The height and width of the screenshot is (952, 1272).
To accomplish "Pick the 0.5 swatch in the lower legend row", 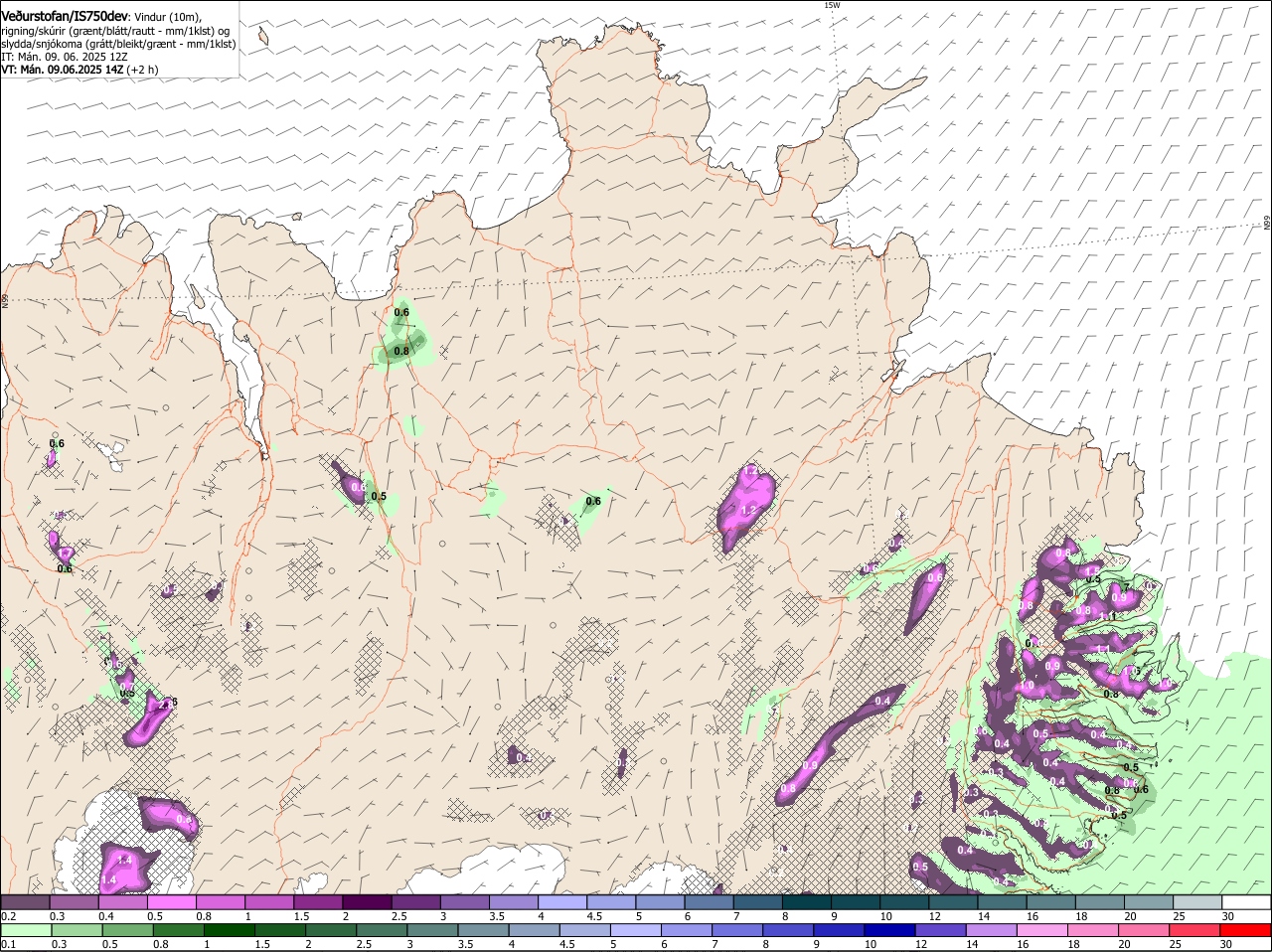I will [x=127, y=931].
